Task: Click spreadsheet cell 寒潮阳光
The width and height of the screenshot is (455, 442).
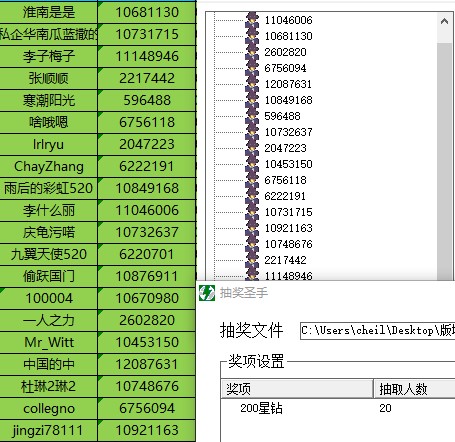Action: (49, 100)
